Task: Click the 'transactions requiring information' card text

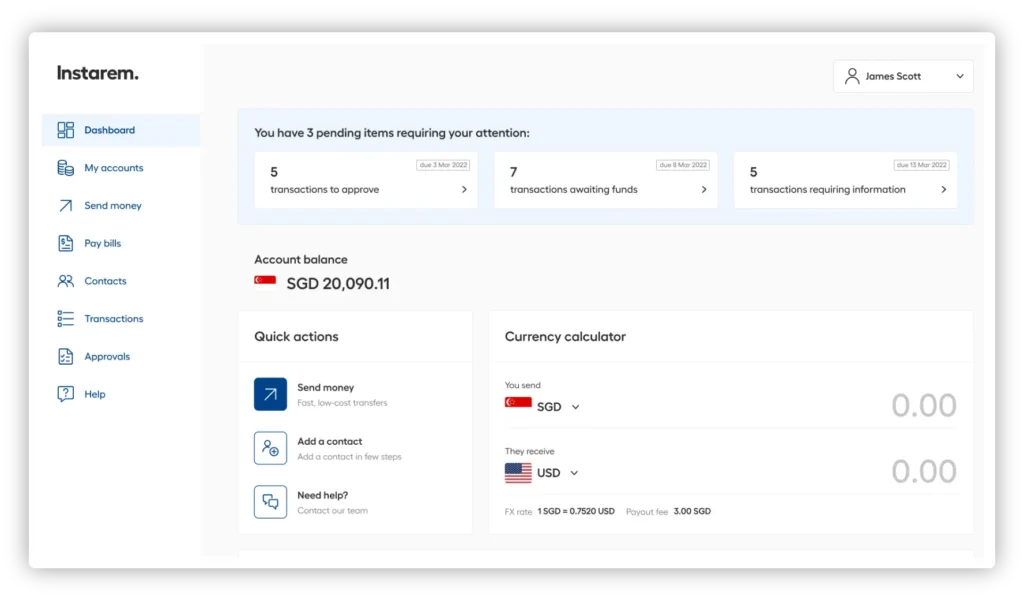Action: click(x=827, y=189)
